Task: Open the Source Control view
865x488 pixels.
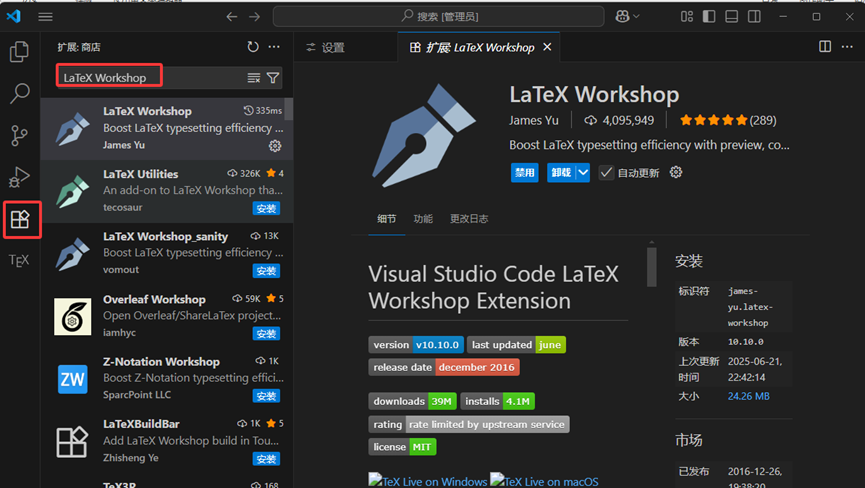Action: tap(19, 135)
